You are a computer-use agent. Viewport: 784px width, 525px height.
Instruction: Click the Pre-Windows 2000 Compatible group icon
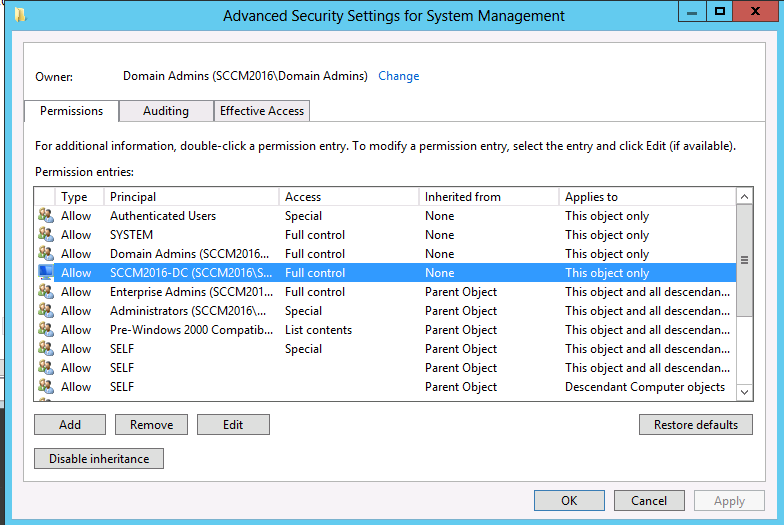[x=46, y=330]
